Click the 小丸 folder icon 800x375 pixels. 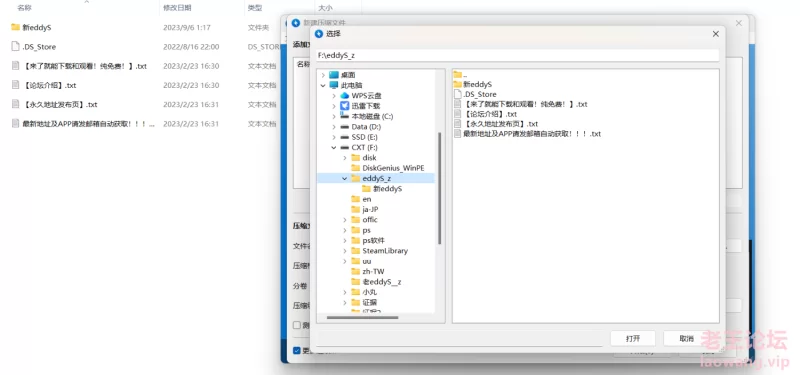coord(356,292)
